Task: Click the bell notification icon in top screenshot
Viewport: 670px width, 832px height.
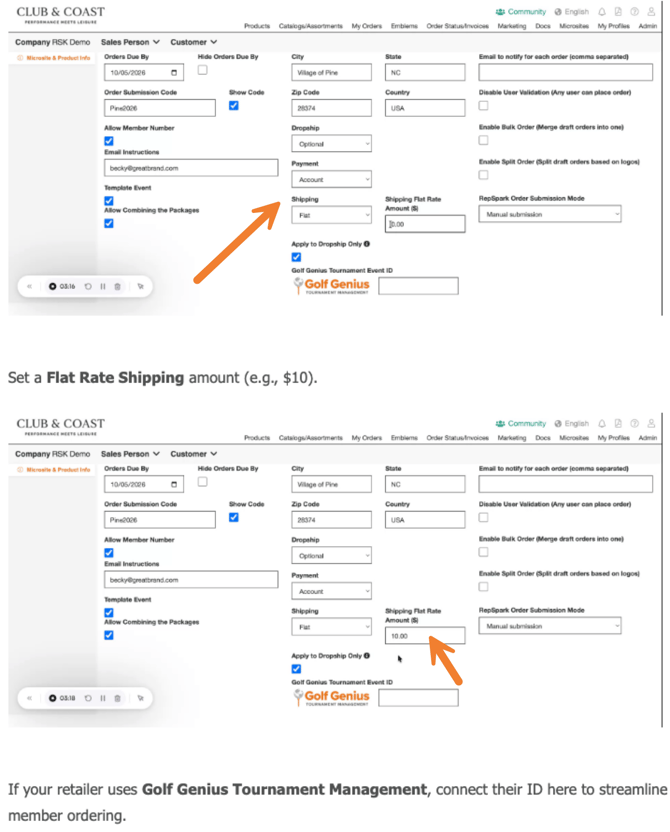Action: pos(603,12)
